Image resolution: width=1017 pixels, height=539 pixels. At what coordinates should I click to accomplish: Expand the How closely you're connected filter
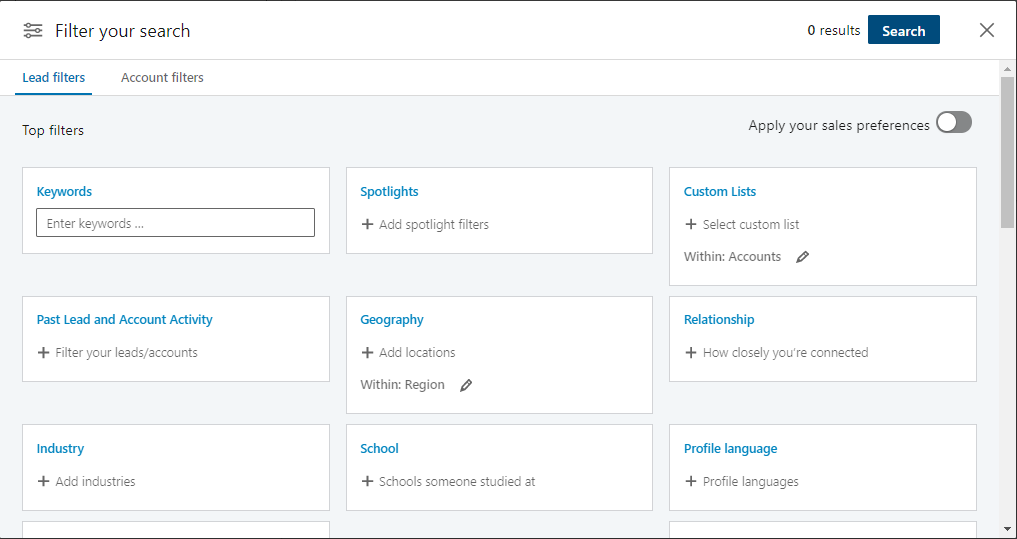point(776,353)
